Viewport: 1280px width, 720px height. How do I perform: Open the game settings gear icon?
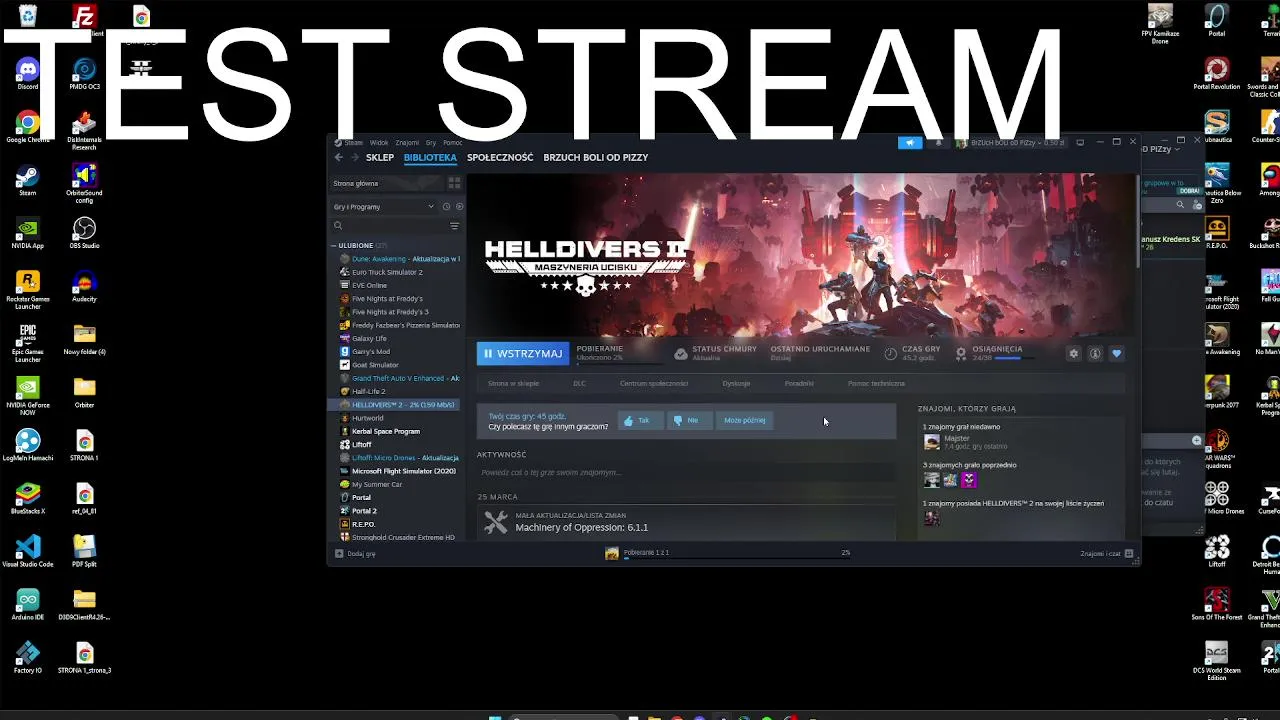click(1074, 353)
